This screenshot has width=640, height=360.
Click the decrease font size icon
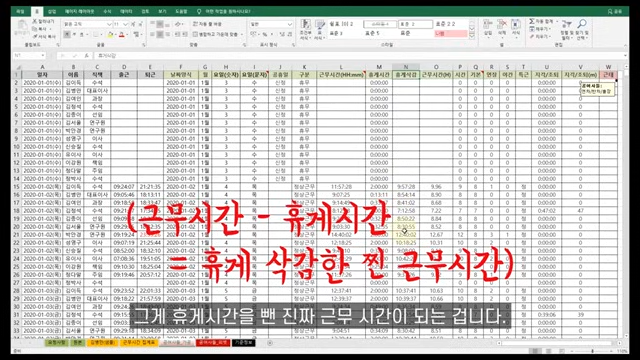[x=140, y=24]
